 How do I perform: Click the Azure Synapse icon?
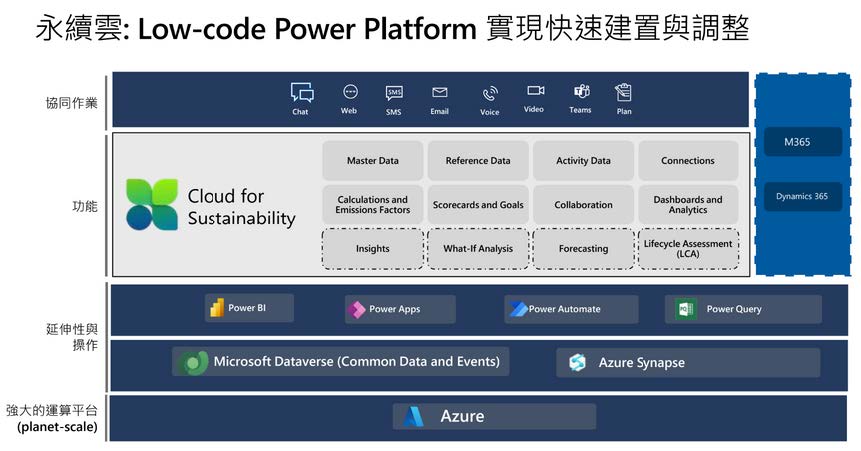pyautogui.click(x=577, y=363)
